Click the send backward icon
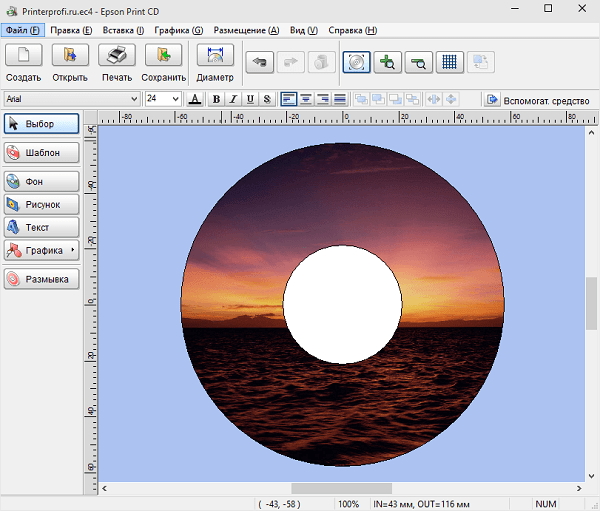This screenshot has width=600, height=511. point(395,99)
